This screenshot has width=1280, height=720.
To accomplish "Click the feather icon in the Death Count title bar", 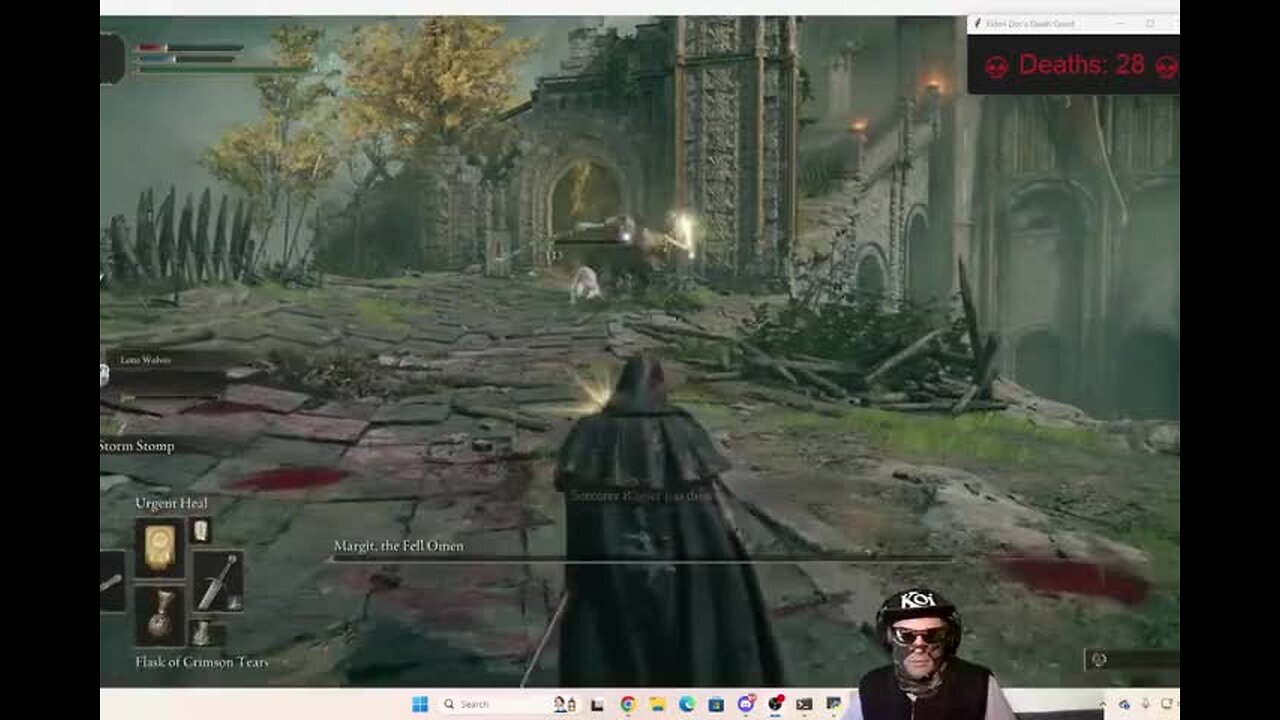I will coord(977,23).
